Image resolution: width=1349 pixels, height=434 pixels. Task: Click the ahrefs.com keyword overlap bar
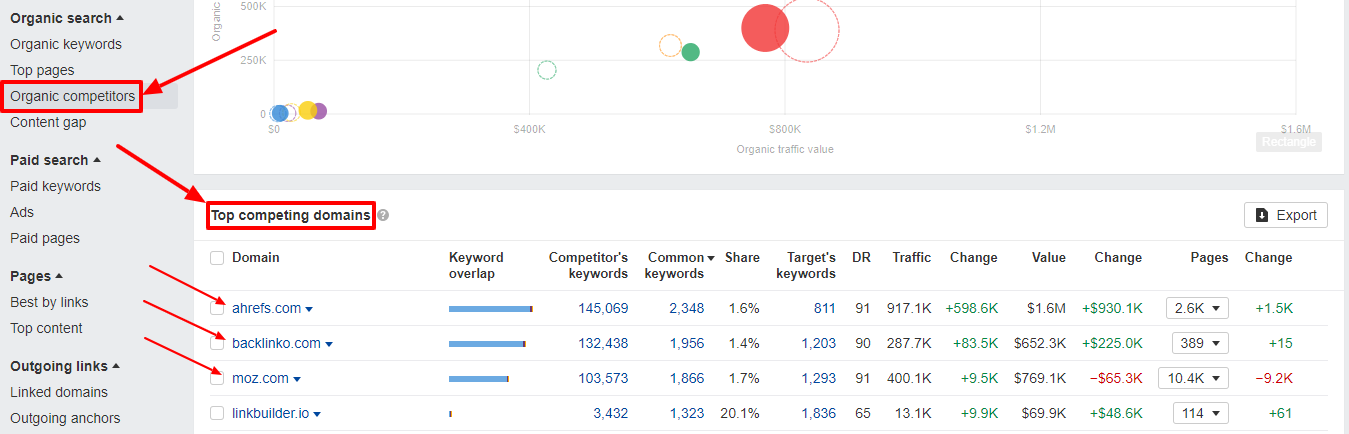coord(491,309)
